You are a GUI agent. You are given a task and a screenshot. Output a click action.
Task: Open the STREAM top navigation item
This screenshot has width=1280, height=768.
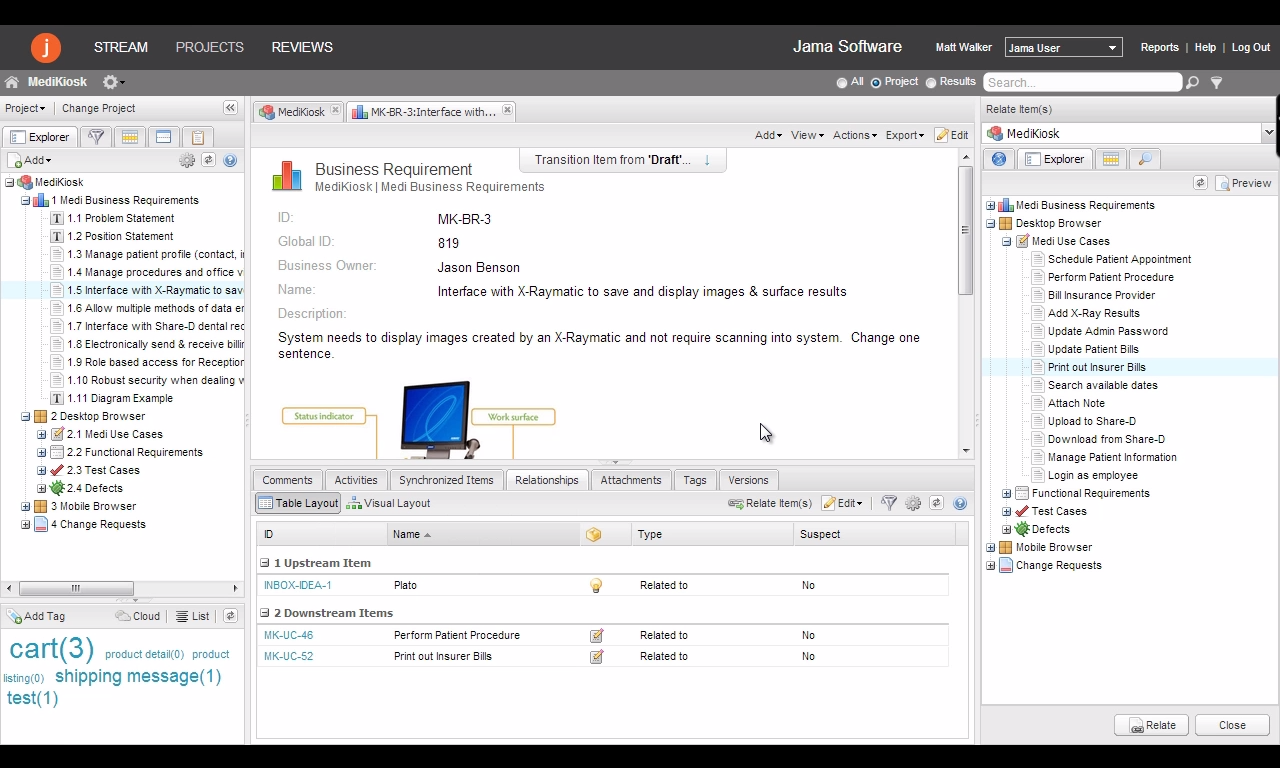point(121,47)
